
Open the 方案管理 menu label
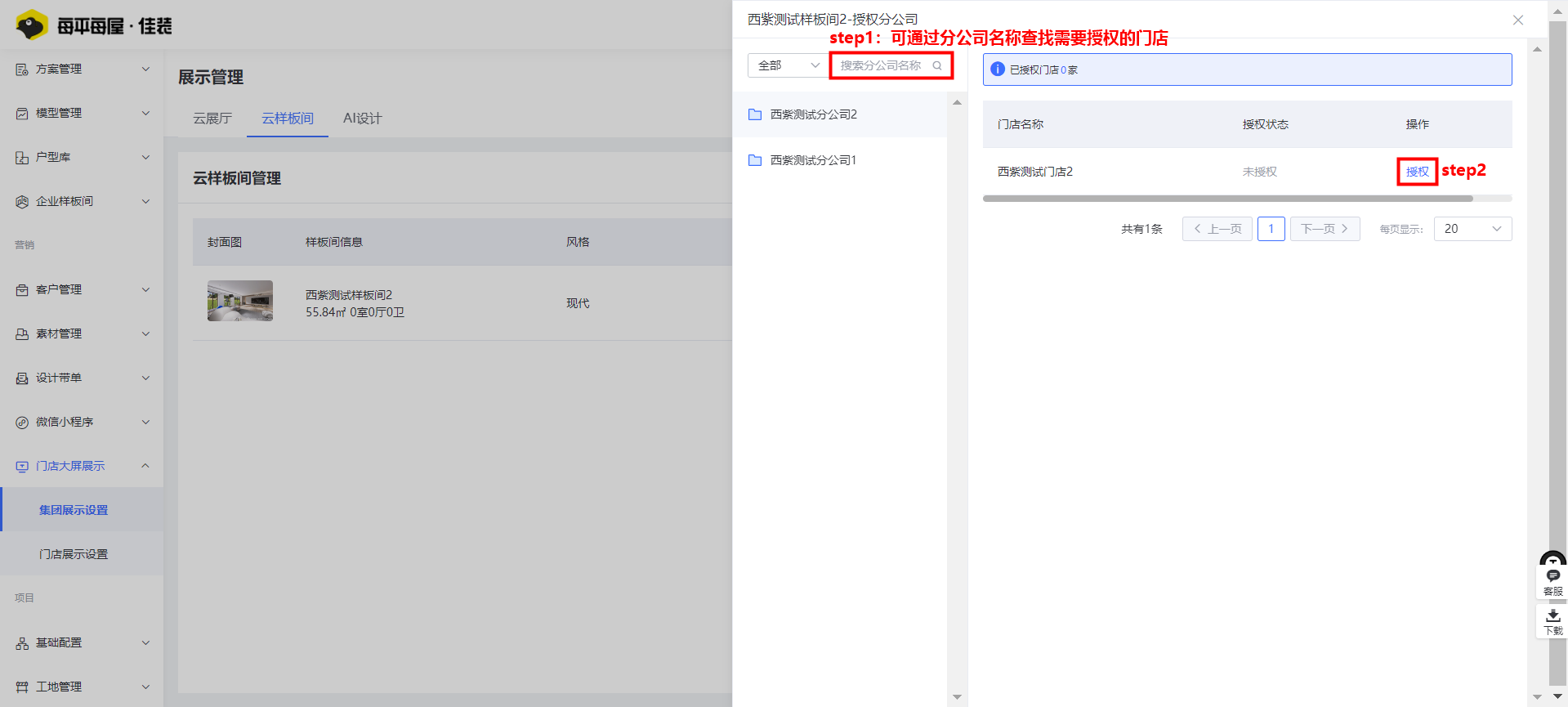(x=59, y=69)
